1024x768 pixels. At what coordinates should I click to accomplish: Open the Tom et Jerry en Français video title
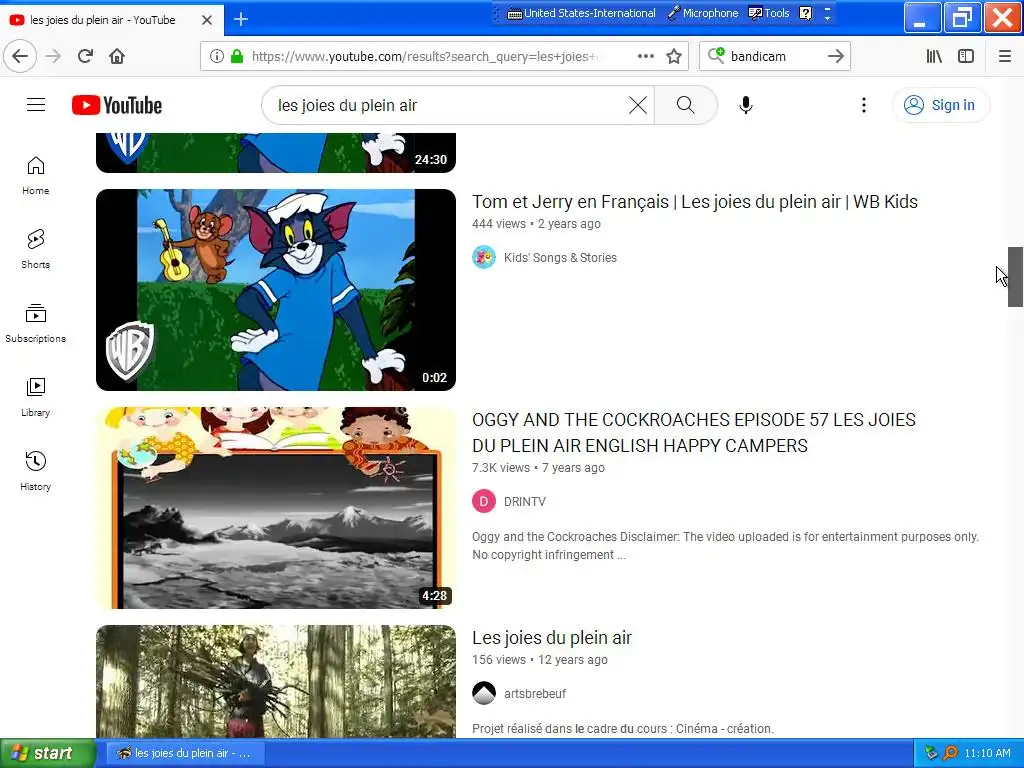pyautogui.click(x=695, y=202)
